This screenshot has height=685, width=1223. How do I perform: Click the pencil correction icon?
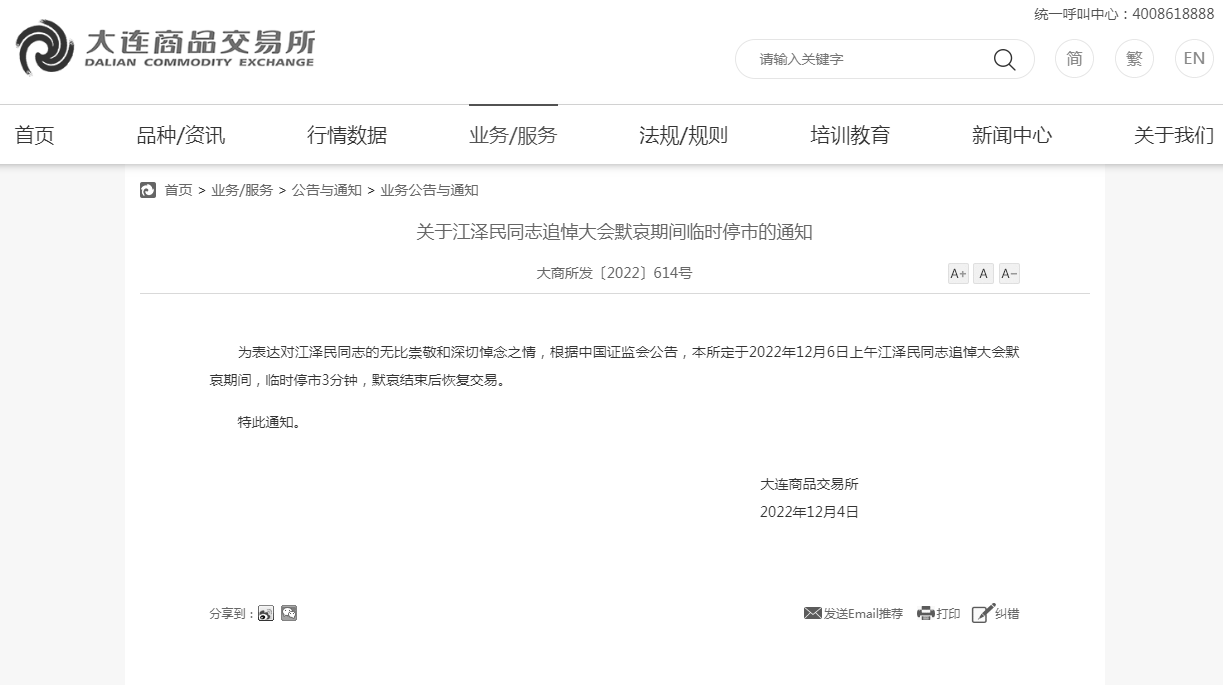pyautogui.click(x=983, y=613)
